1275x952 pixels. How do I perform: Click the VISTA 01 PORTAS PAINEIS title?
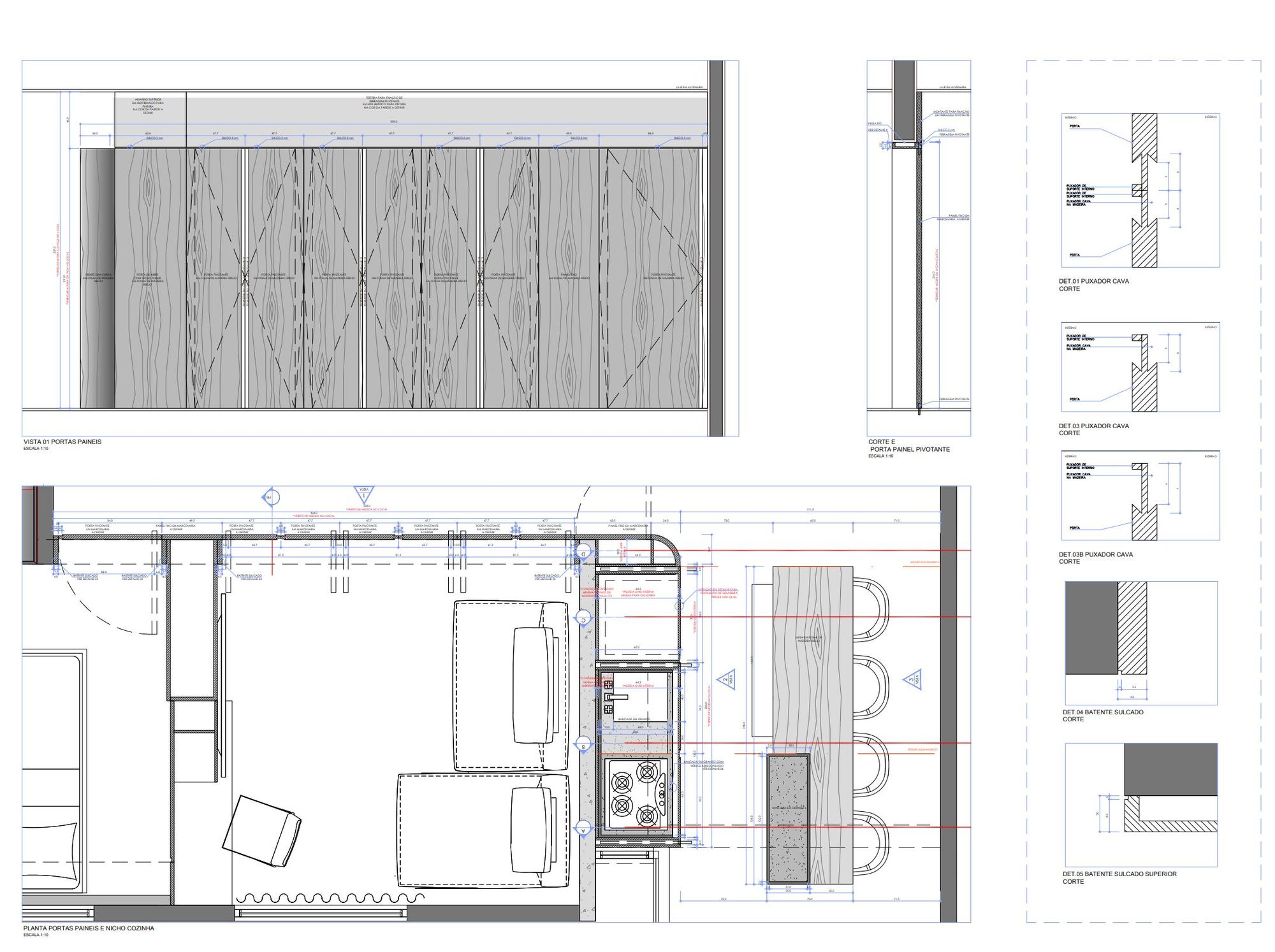(x=62, y=442)
